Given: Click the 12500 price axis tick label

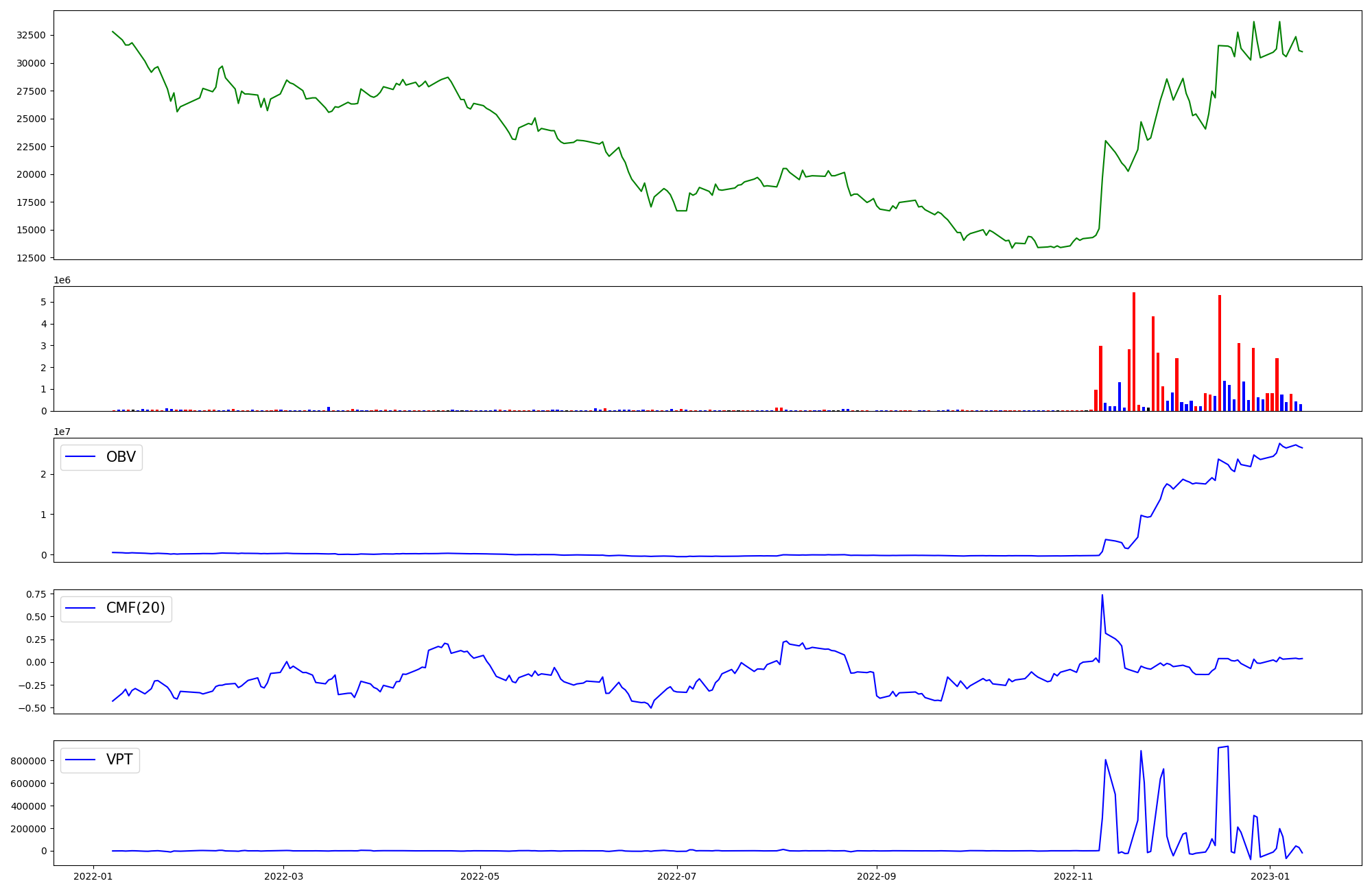Looking at the screenshot, I should (x=31, y=258).
